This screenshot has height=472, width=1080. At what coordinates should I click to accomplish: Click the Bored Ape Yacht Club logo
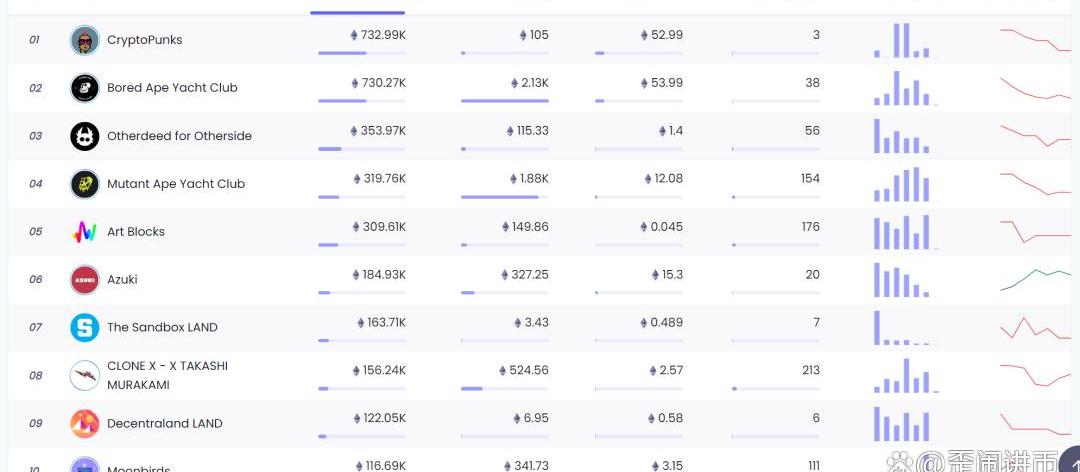tap(84, 88)
